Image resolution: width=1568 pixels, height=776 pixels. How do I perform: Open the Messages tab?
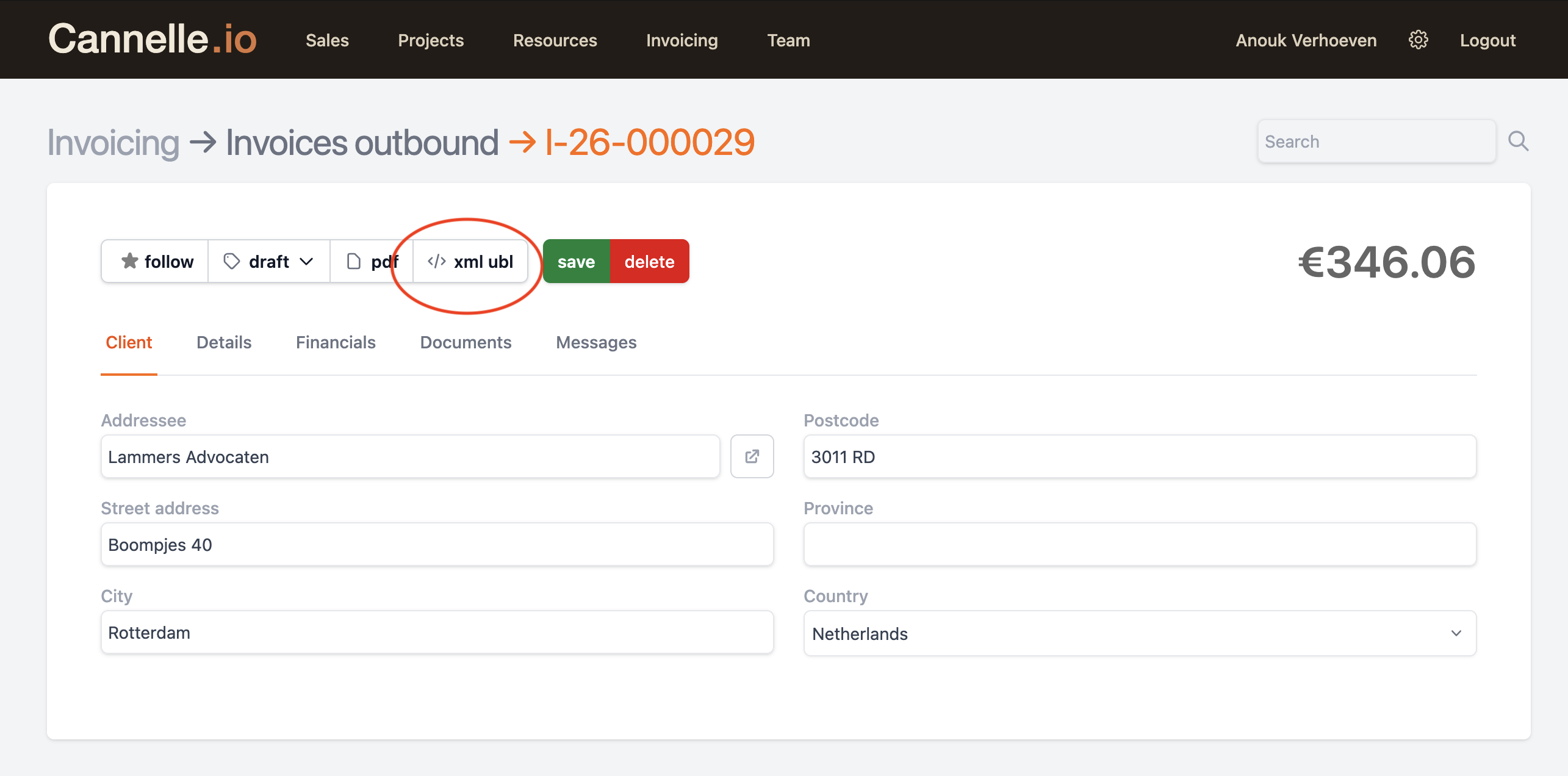tap(596, 342)
